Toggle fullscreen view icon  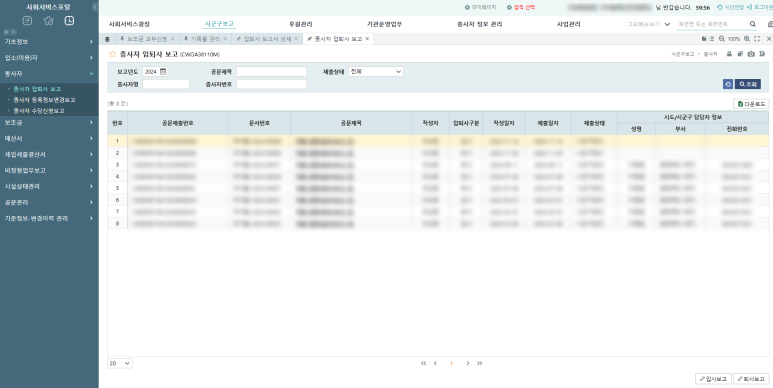757,38
